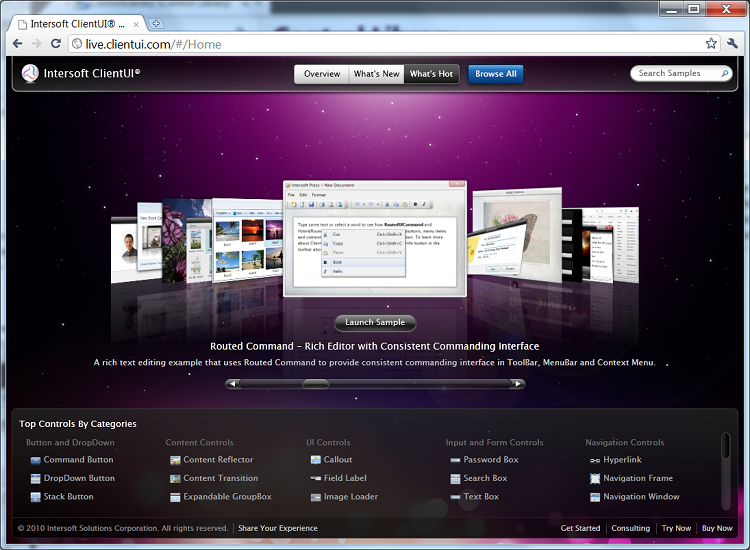Click the Launch Sample button
Viewport: 750px width, 550px height.
tap(375, 322)
